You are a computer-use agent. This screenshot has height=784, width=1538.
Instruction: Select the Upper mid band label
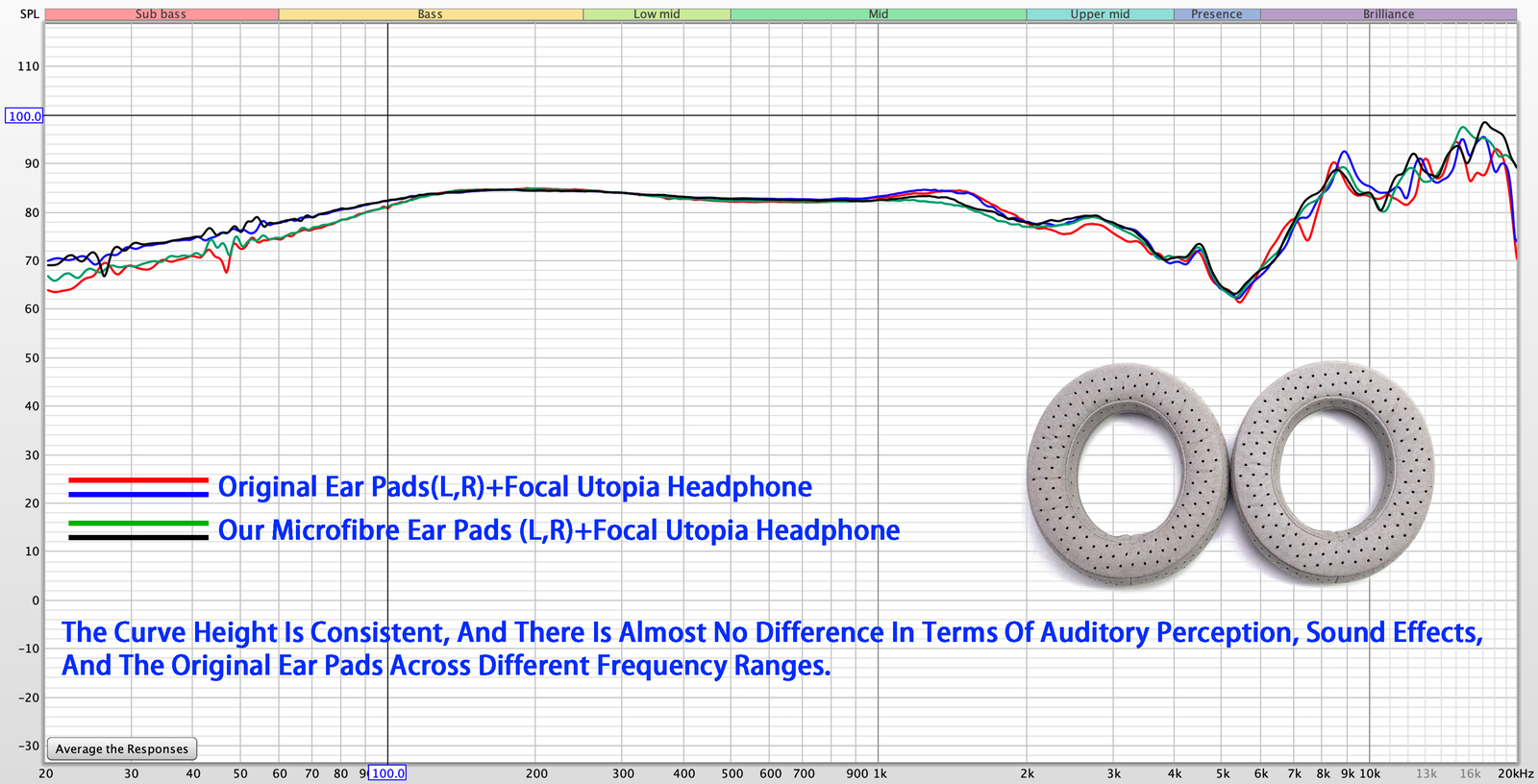click(x=1101, y=14)
